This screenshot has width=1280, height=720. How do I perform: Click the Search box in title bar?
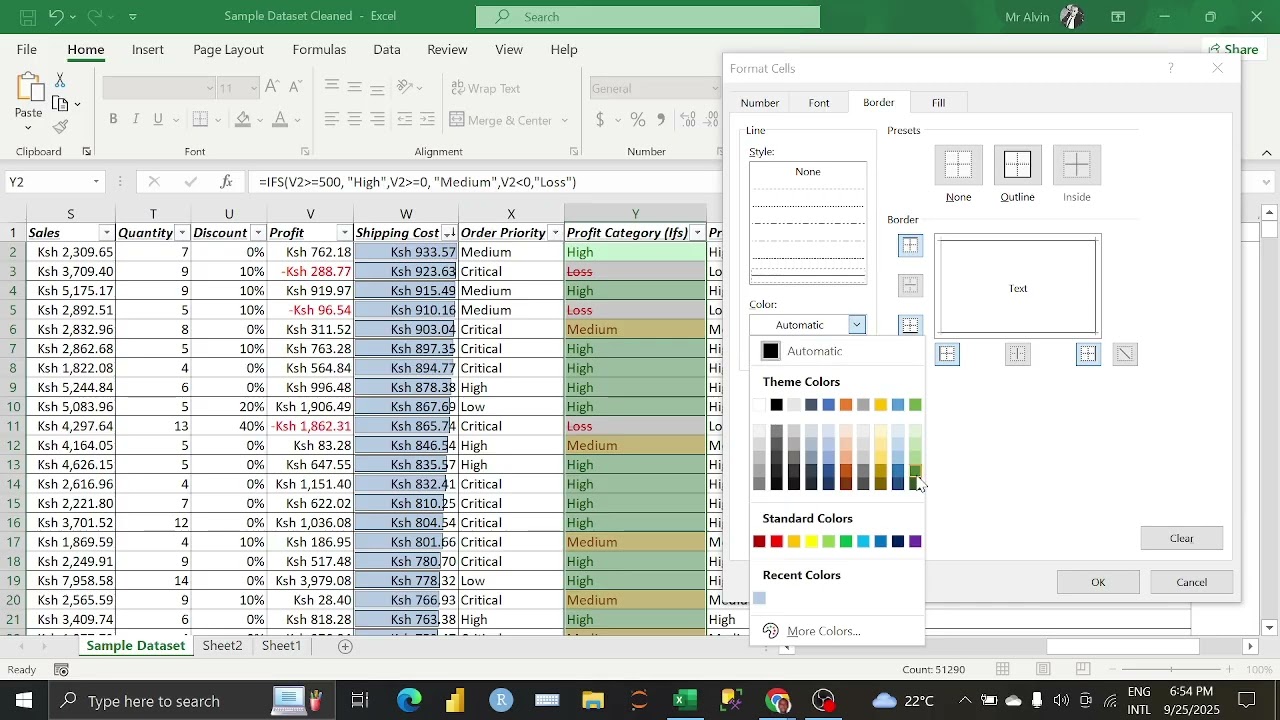point(648,17)
